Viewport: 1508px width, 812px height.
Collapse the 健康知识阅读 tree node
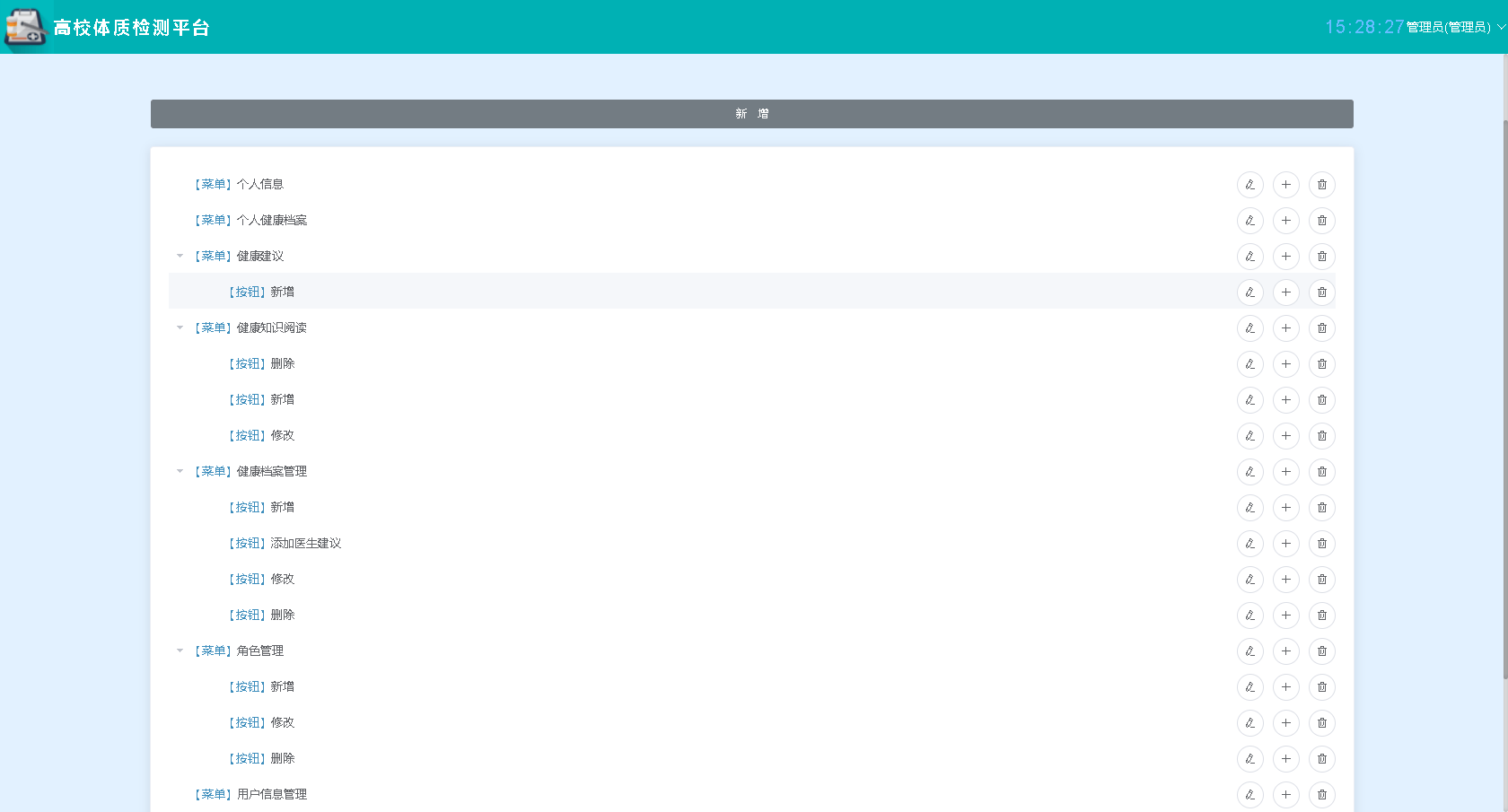tap(180, 327)
